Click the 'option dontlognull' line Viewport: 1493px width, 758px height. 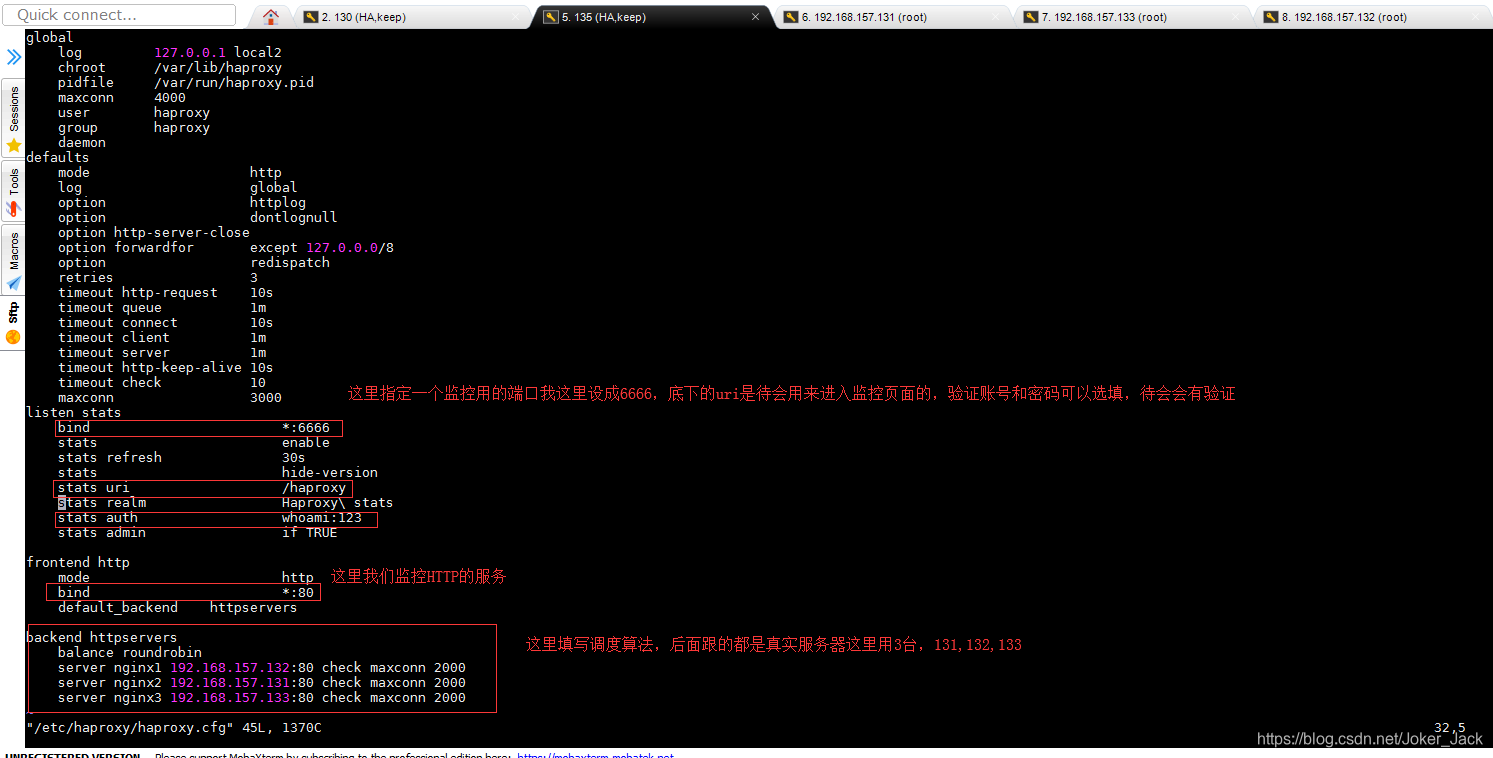point(198,217)
